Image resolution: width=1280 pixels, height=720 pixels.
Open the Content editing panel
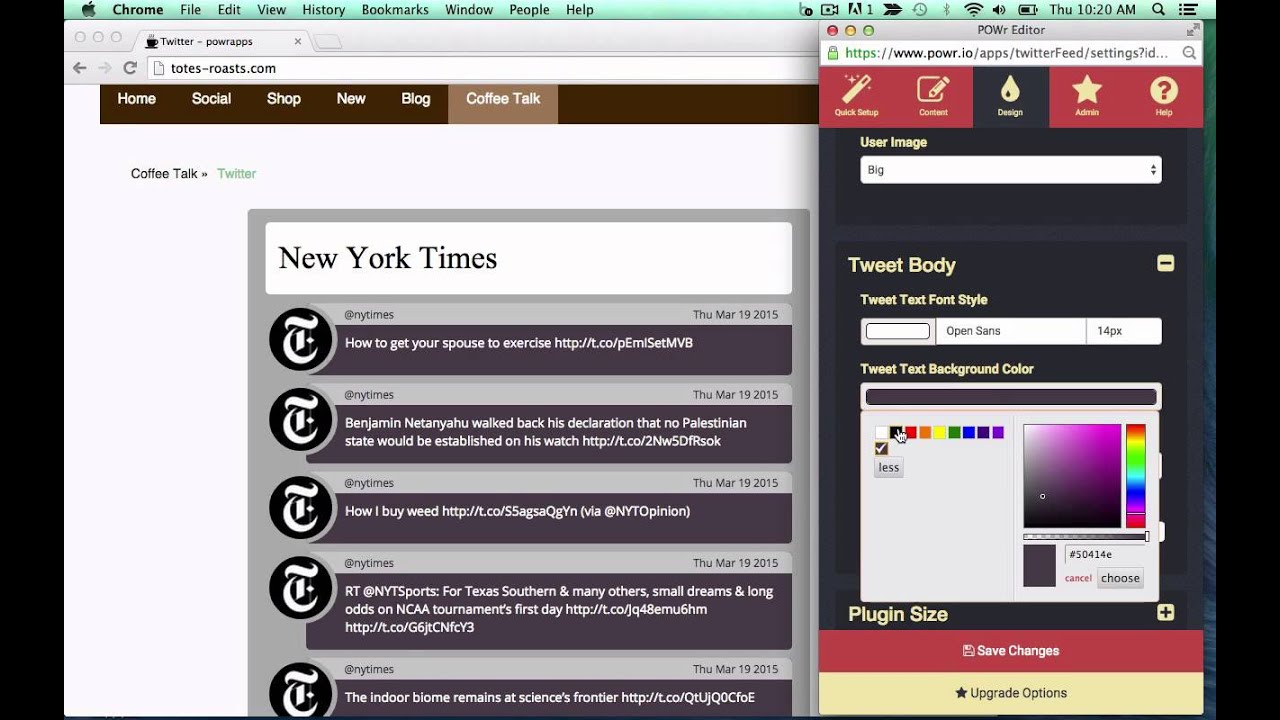(933, 96)
